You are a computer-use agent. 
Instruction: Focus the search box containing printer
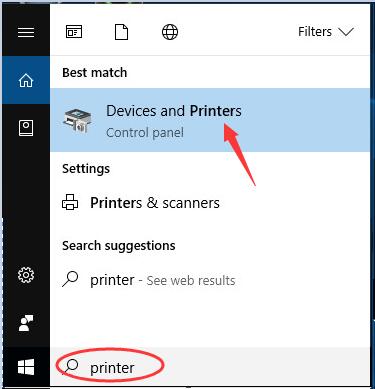[210, 367]
